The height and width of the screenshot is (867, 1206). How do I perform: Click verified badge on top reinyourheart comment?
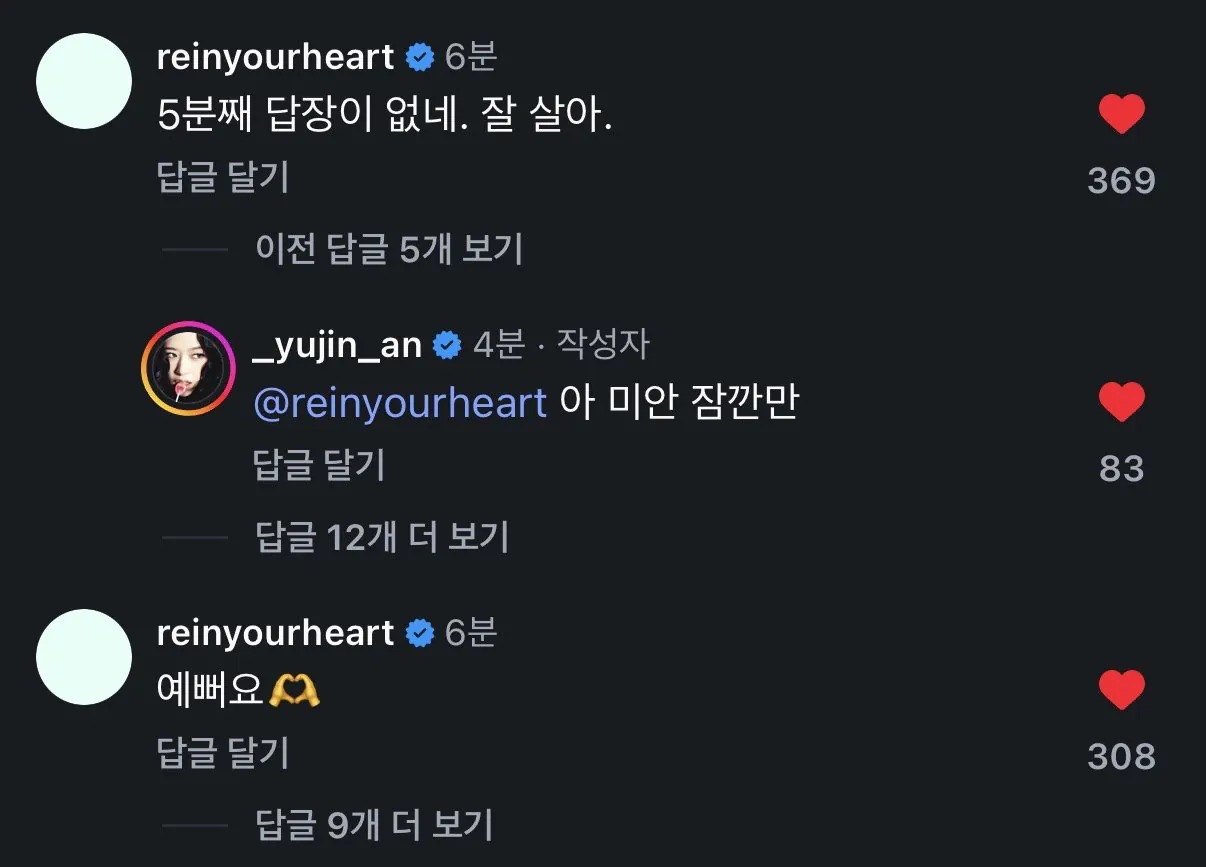(419, 58)
